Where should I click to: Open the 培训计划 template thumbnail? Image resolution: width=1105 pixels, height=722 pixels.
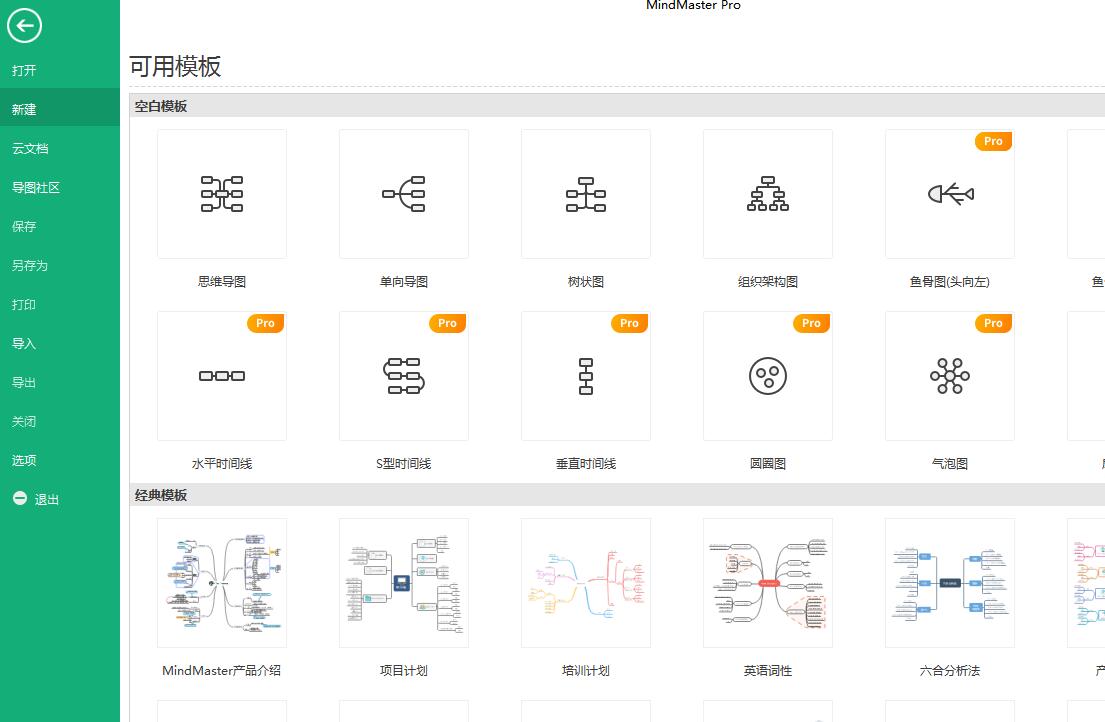[586, 583]
